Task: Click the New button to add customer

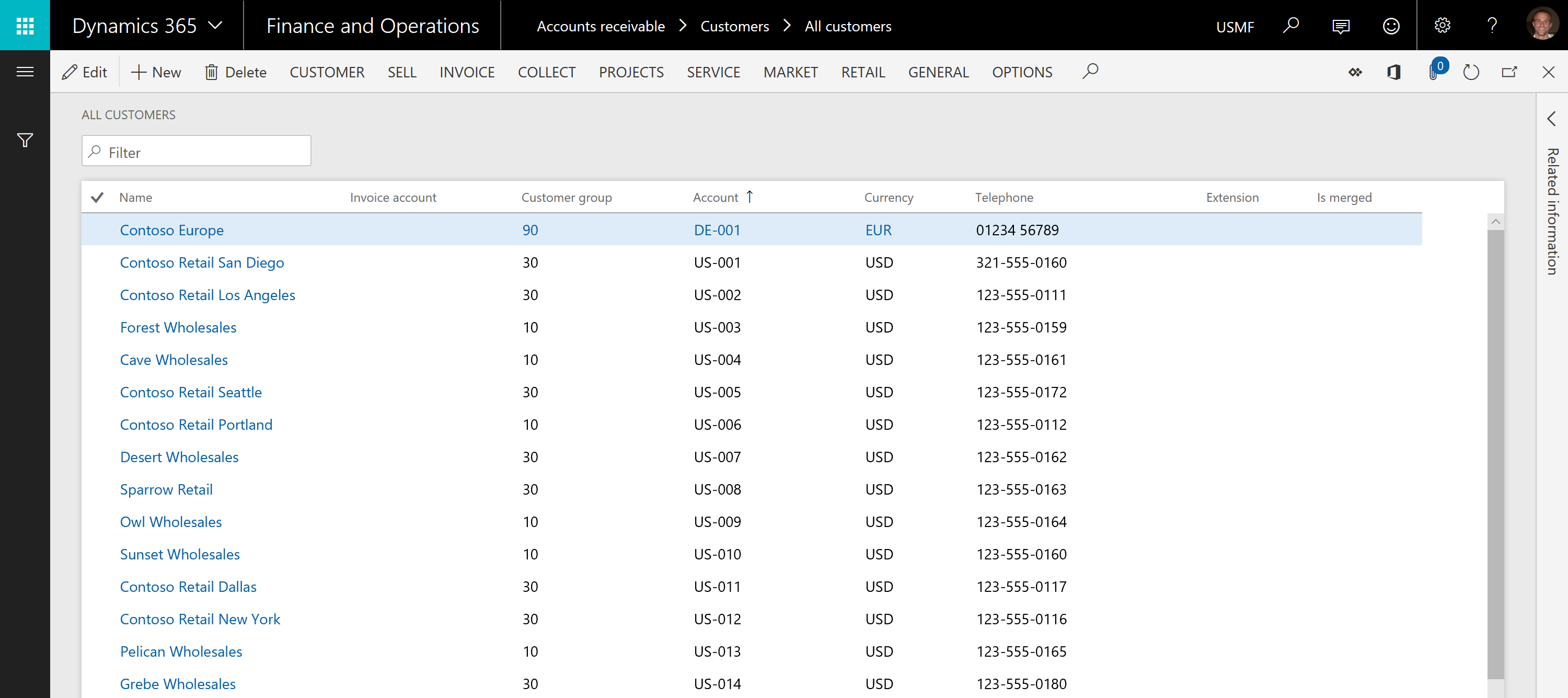Action: tap(156, 71)
